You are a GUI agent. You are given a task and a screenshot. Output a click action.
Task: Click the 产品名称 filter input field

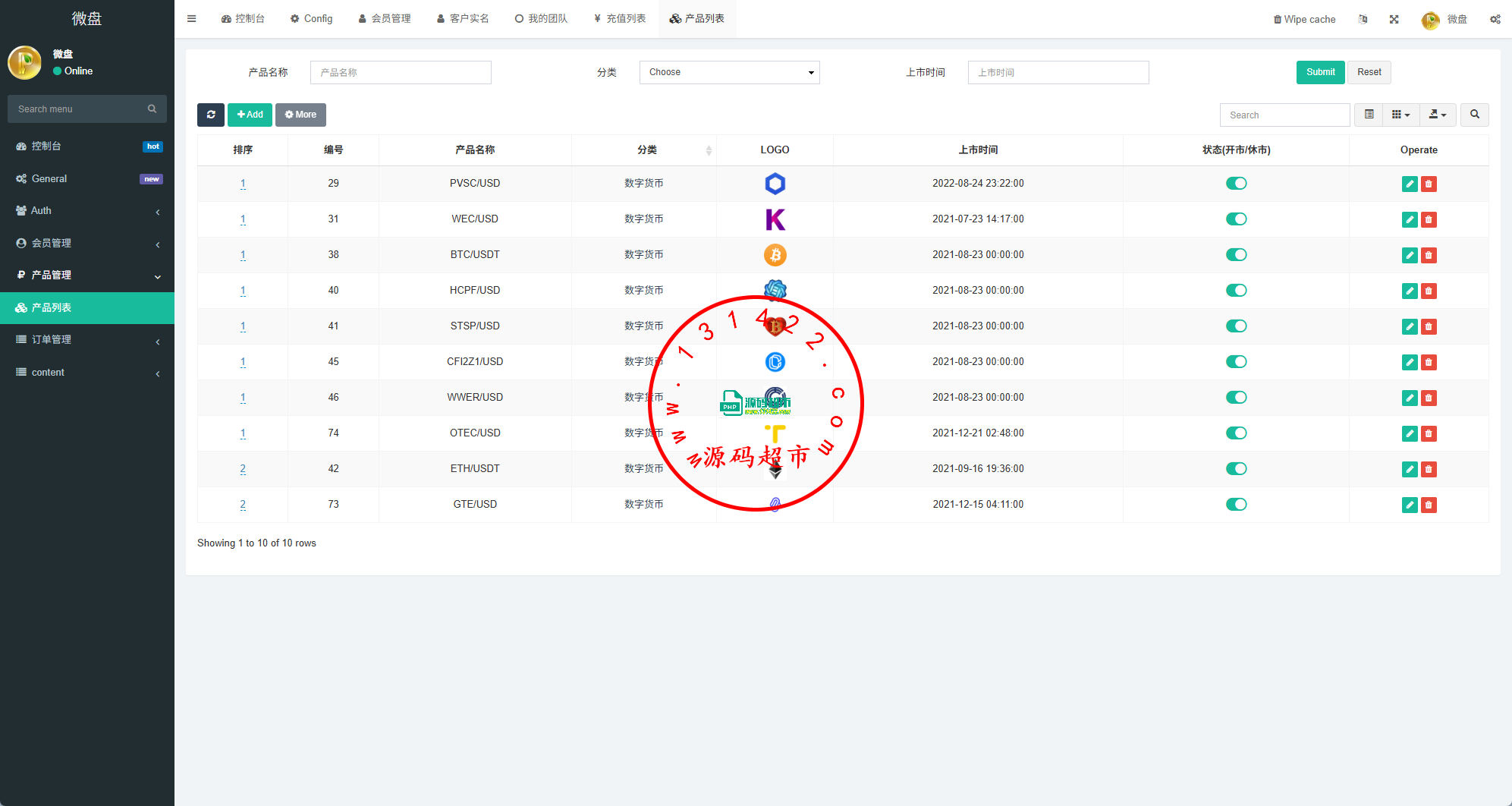point(401,72)
